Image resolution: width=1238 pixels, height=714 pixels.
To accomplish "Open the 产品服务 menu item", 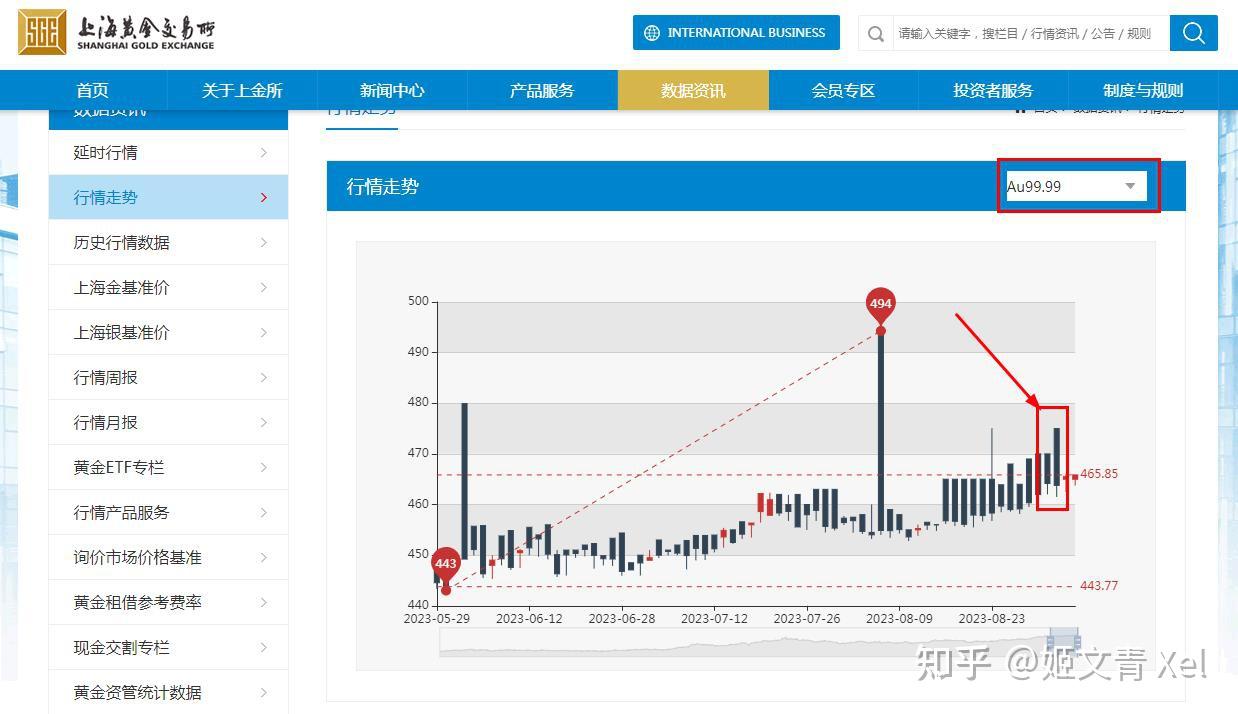I will pos(541,89).
